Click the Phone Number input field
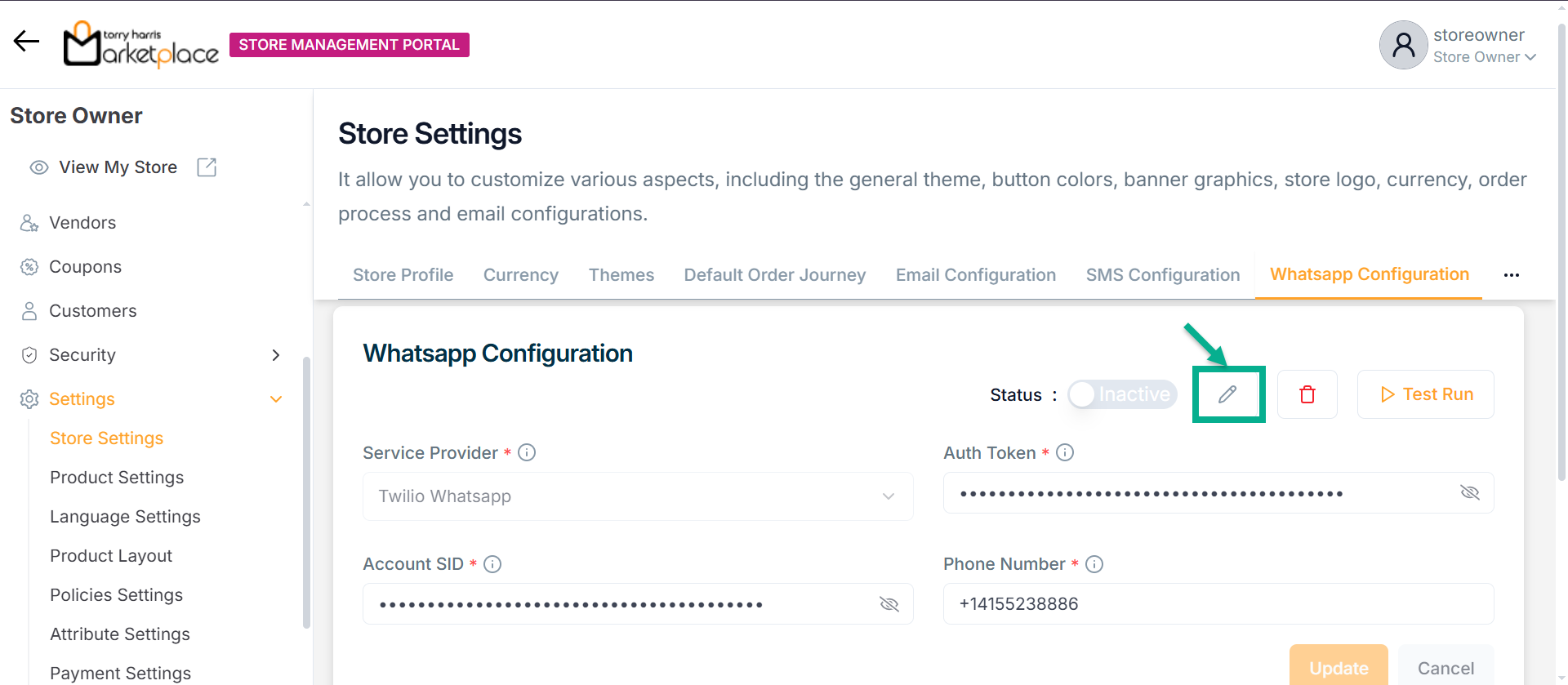This screenshot has height=685, width=1568. click(x=1217, y=604)
